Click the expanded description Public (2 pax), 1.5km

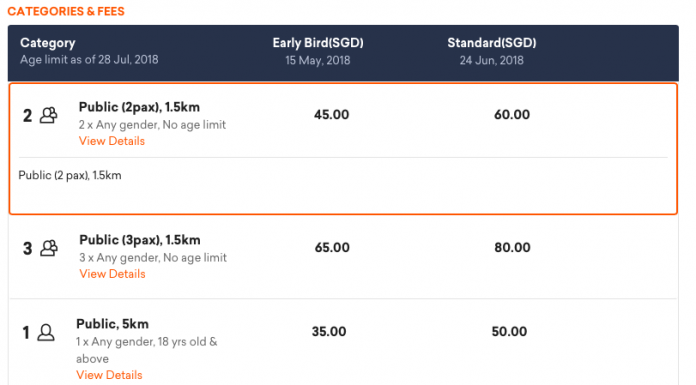(70, 176)
